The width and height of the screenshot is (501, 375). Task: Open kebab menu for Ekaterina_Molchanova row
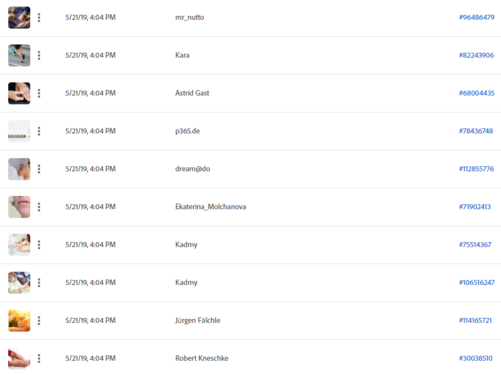(39, 207)
